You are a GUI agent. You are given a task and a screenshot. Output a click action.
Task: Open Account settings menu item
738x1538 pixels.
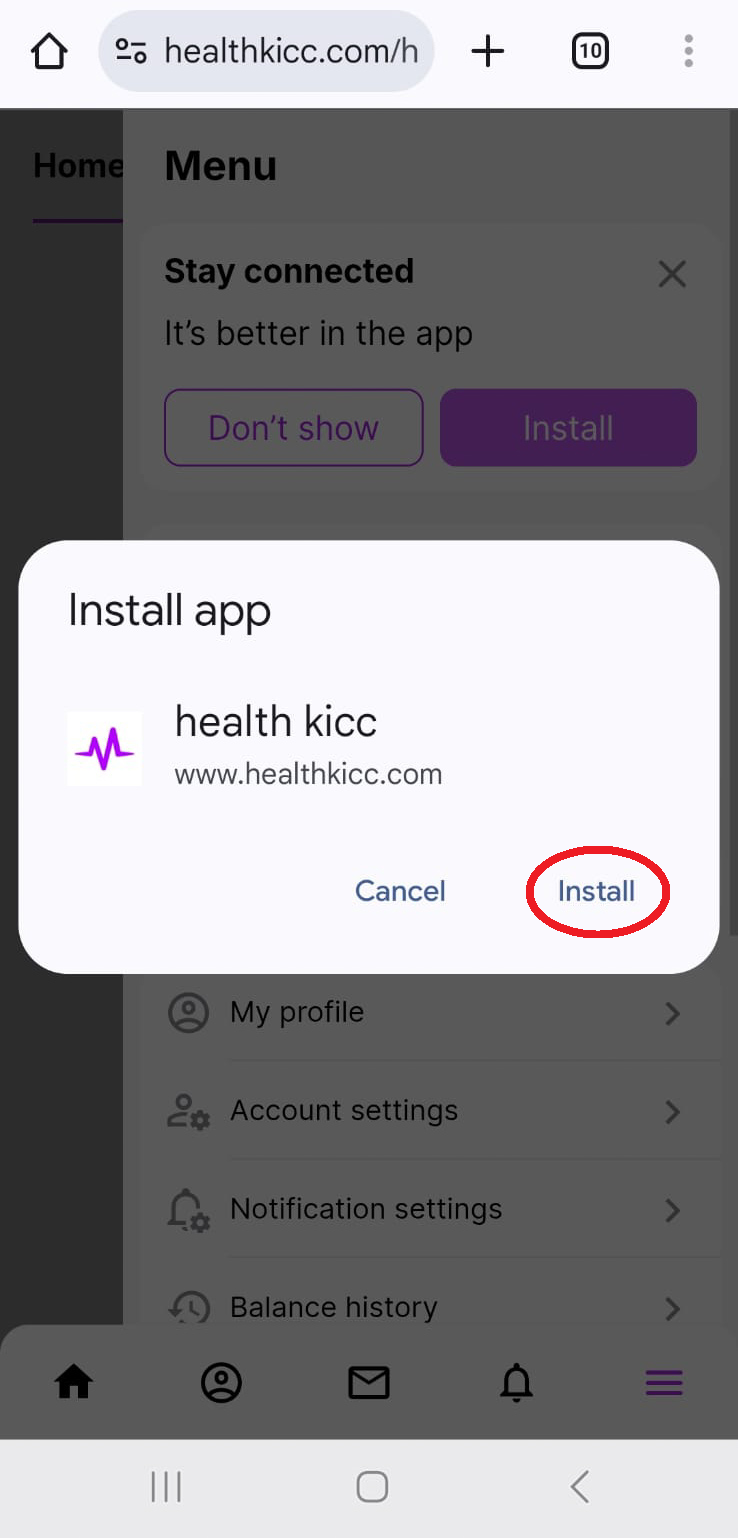click(x=430, y=1111)
